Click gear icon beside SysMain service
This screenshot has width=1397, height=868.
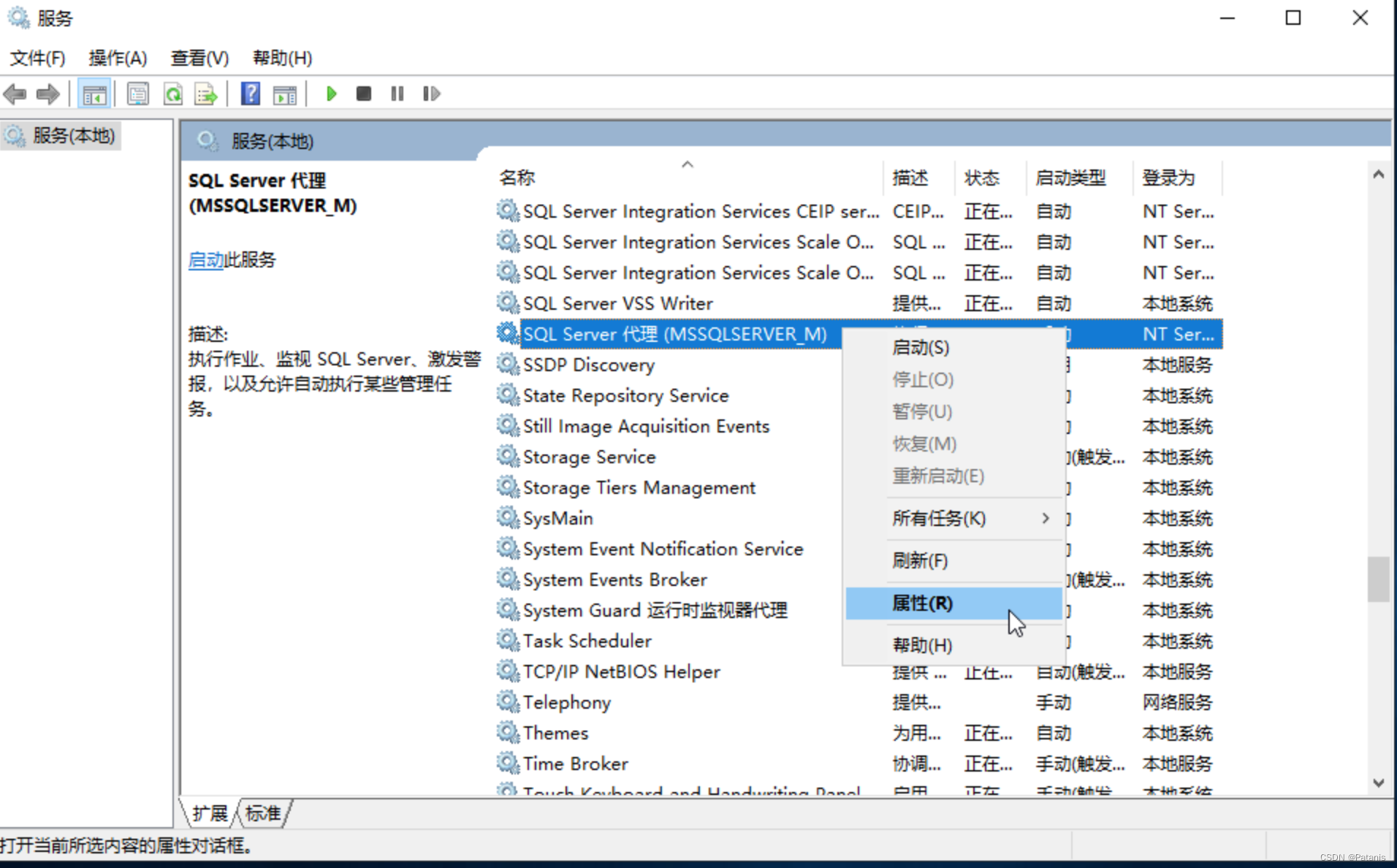pyautogui.click(x=507, y=517)
